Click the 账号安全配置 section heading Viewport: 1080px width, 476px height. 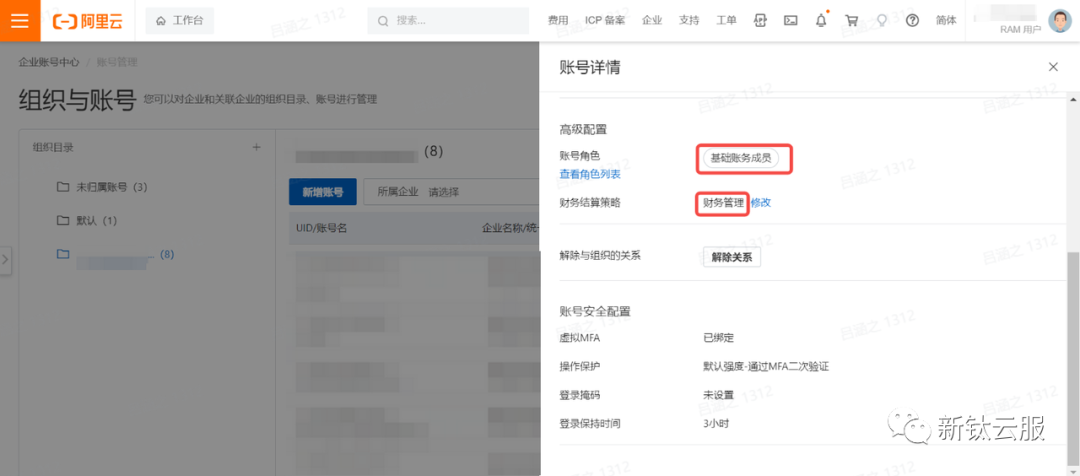click(595, 311)
